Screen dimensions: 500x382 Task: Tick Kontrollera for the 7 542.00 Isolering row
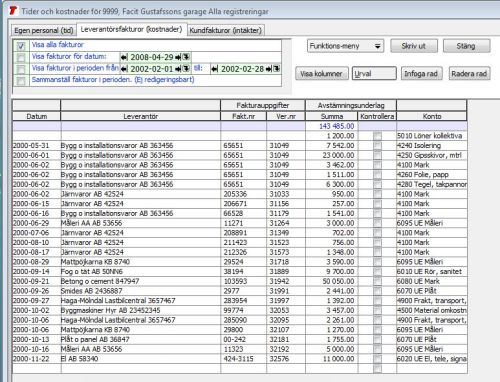tap(377, 146)
